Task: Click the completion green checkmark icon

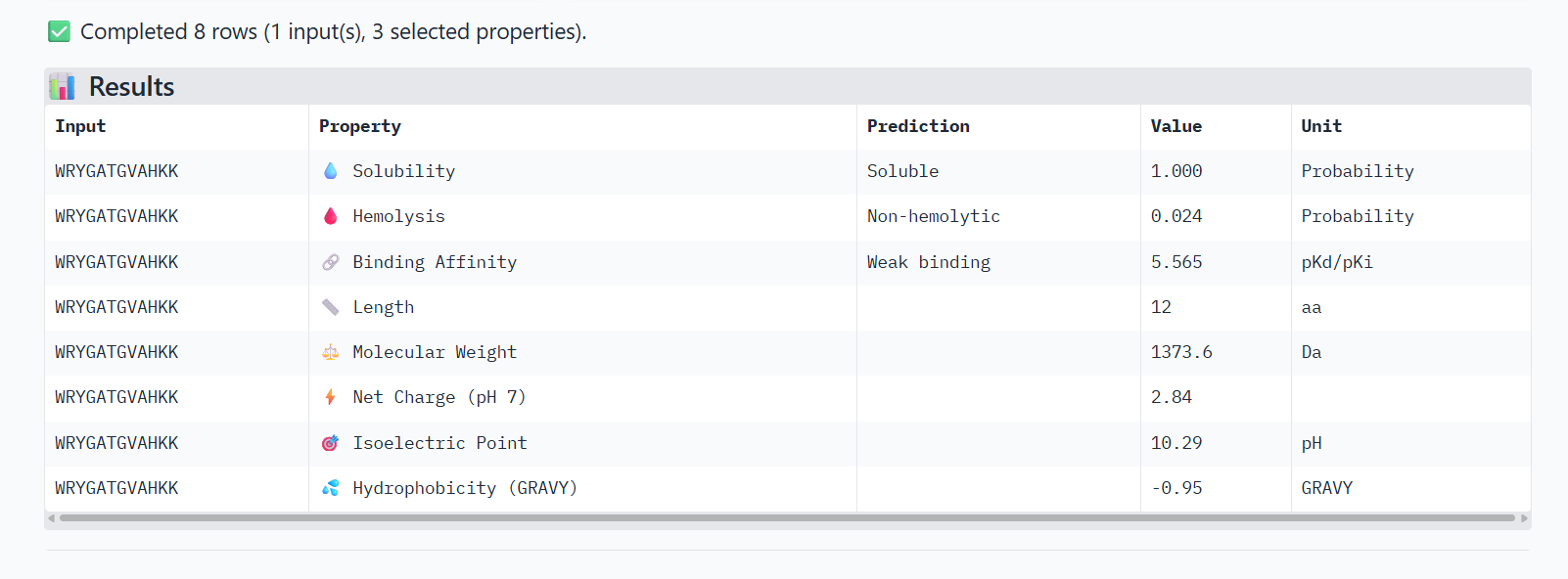Action: point(59,31)
